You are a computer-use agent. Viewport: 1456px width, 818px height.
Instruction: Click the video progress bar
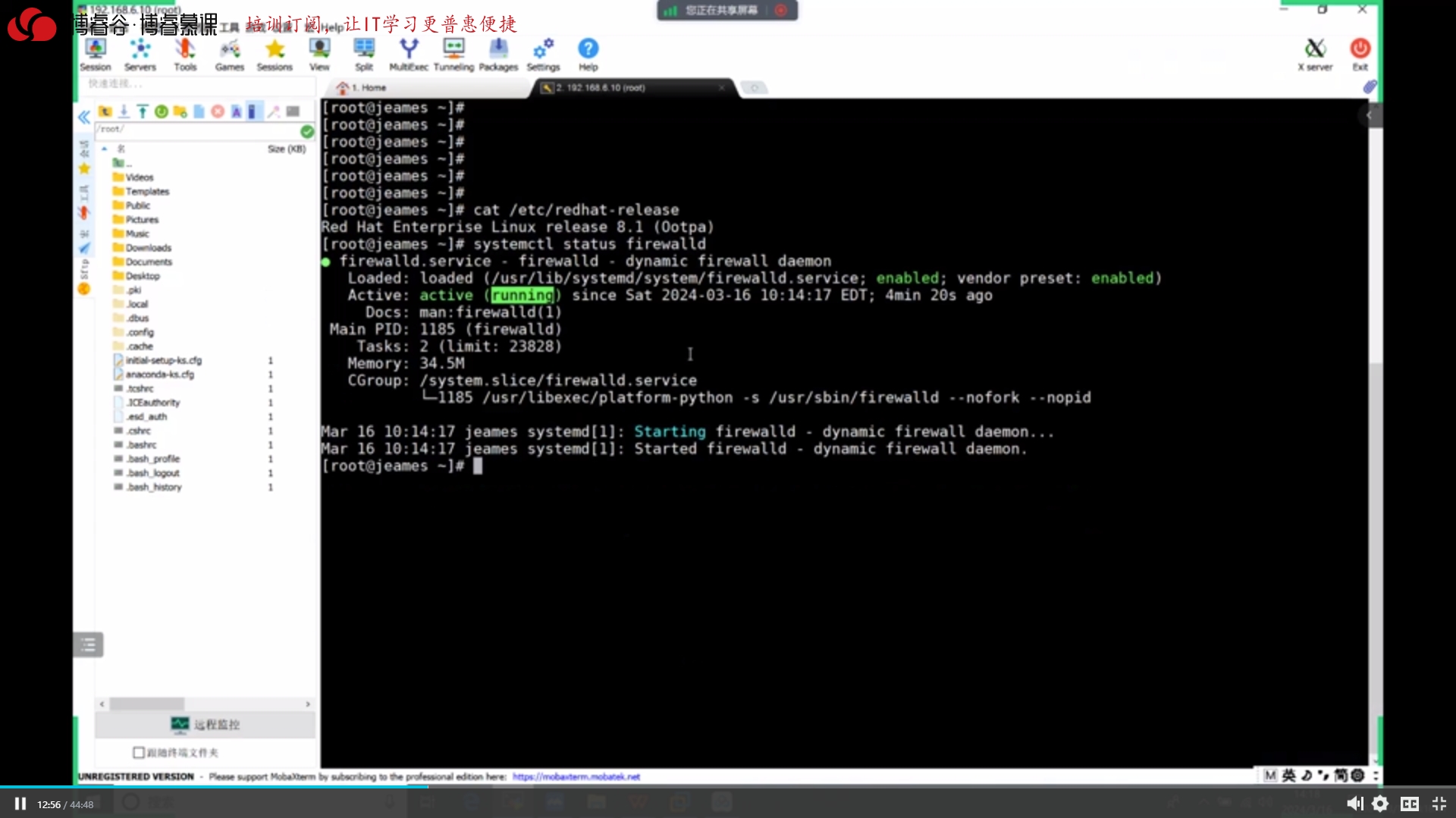tap(728, 787)
